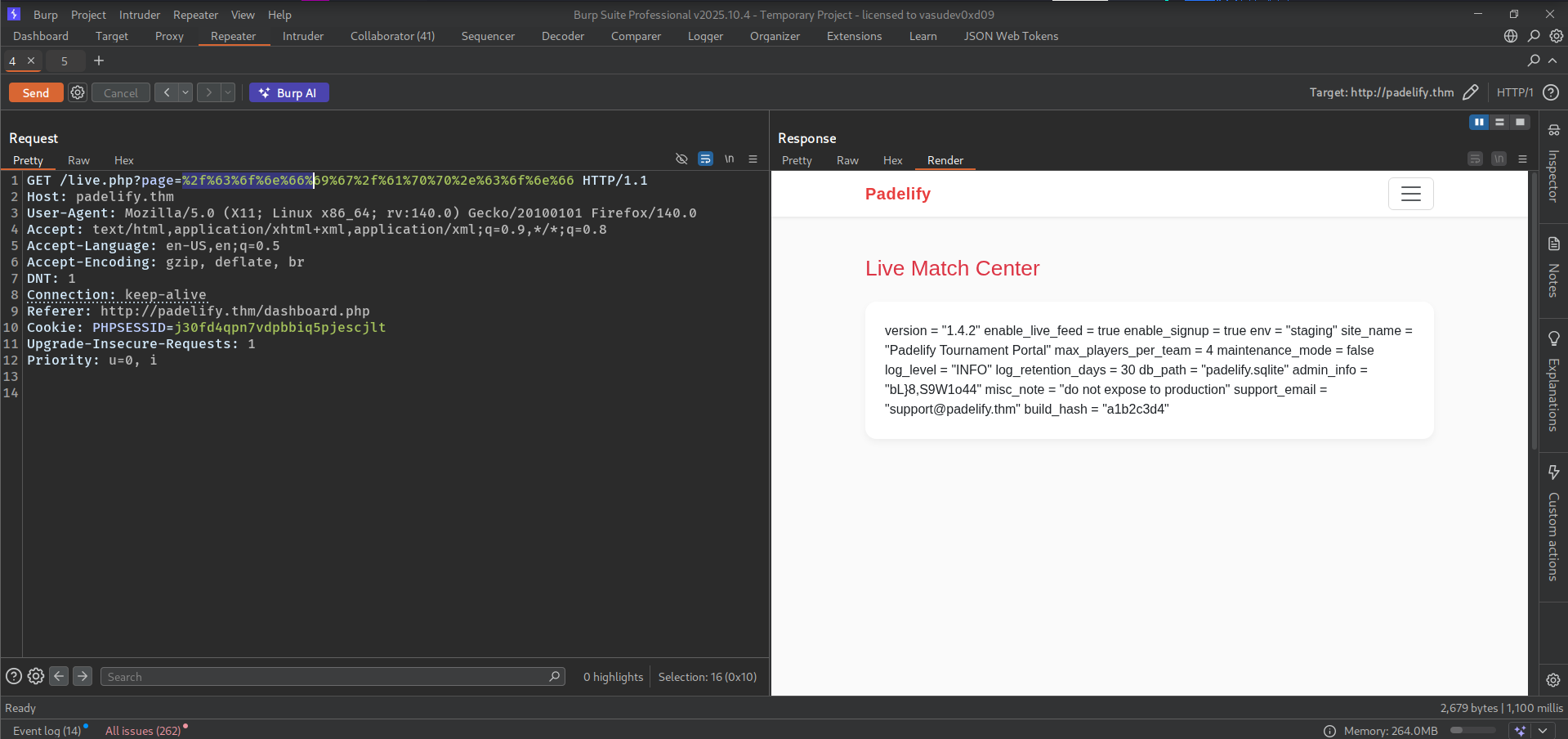
Task: Toggle show newline characters in Request
Action: [729, 159]
